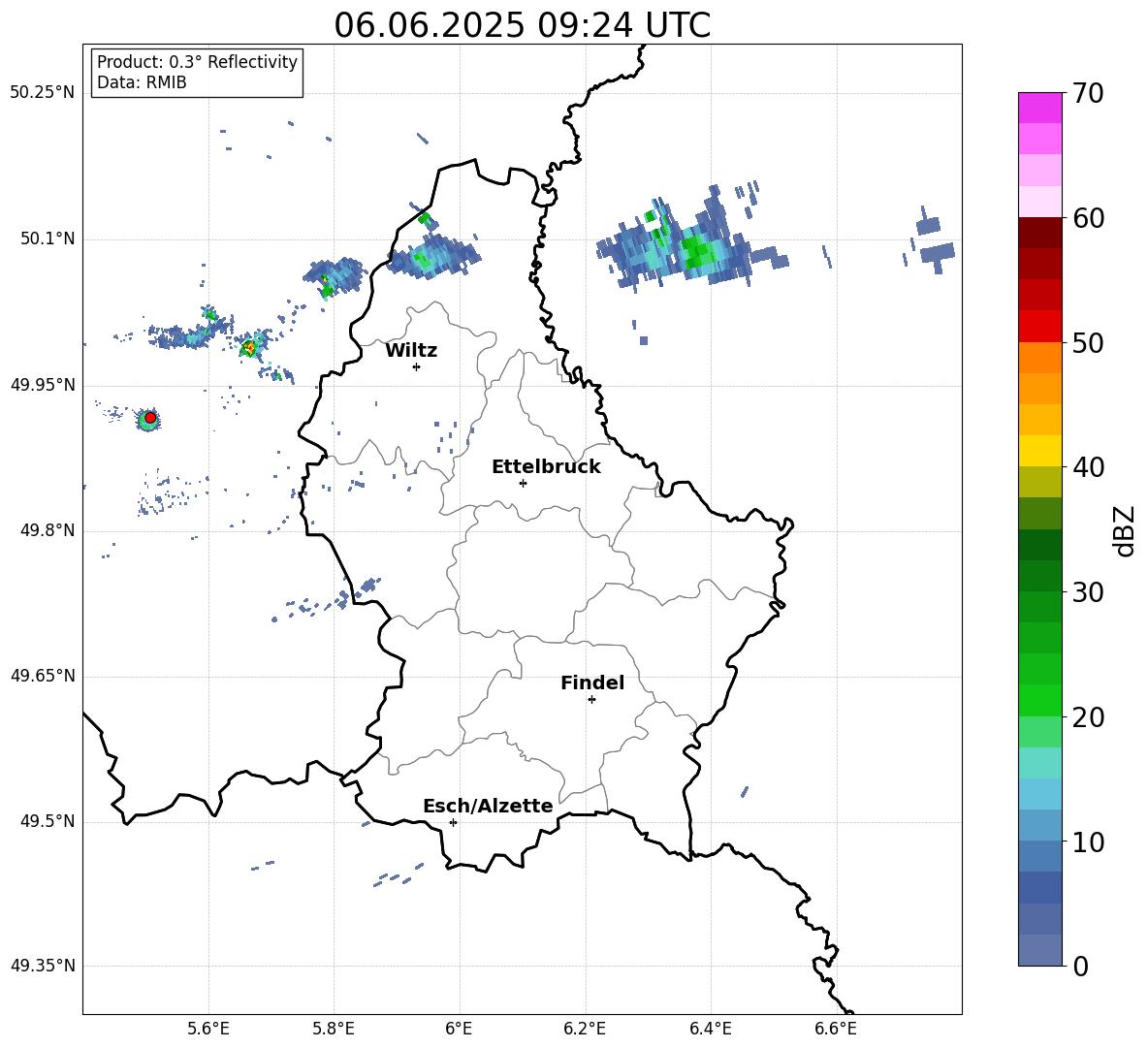Click the 6.6°E longitude label

coord(836,1029)
